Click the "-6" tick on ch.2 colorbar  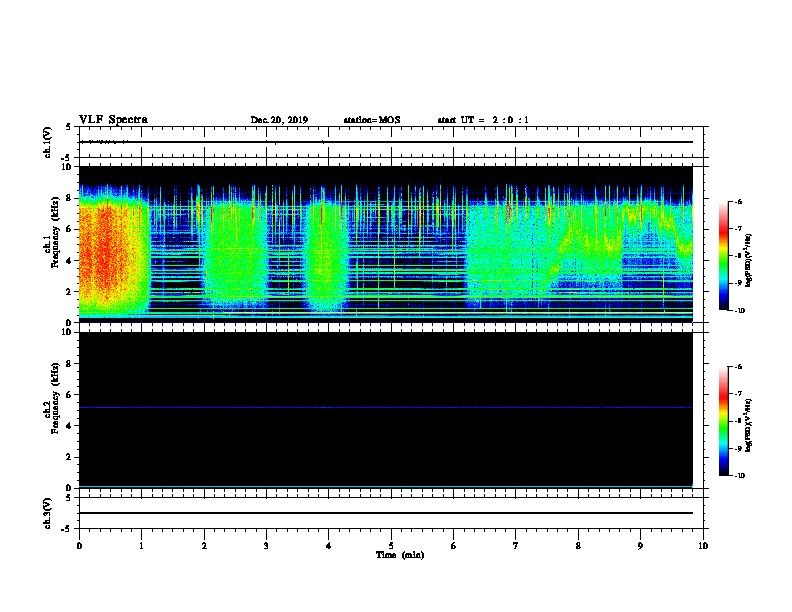pyautogui.click(x=738, y=367)
